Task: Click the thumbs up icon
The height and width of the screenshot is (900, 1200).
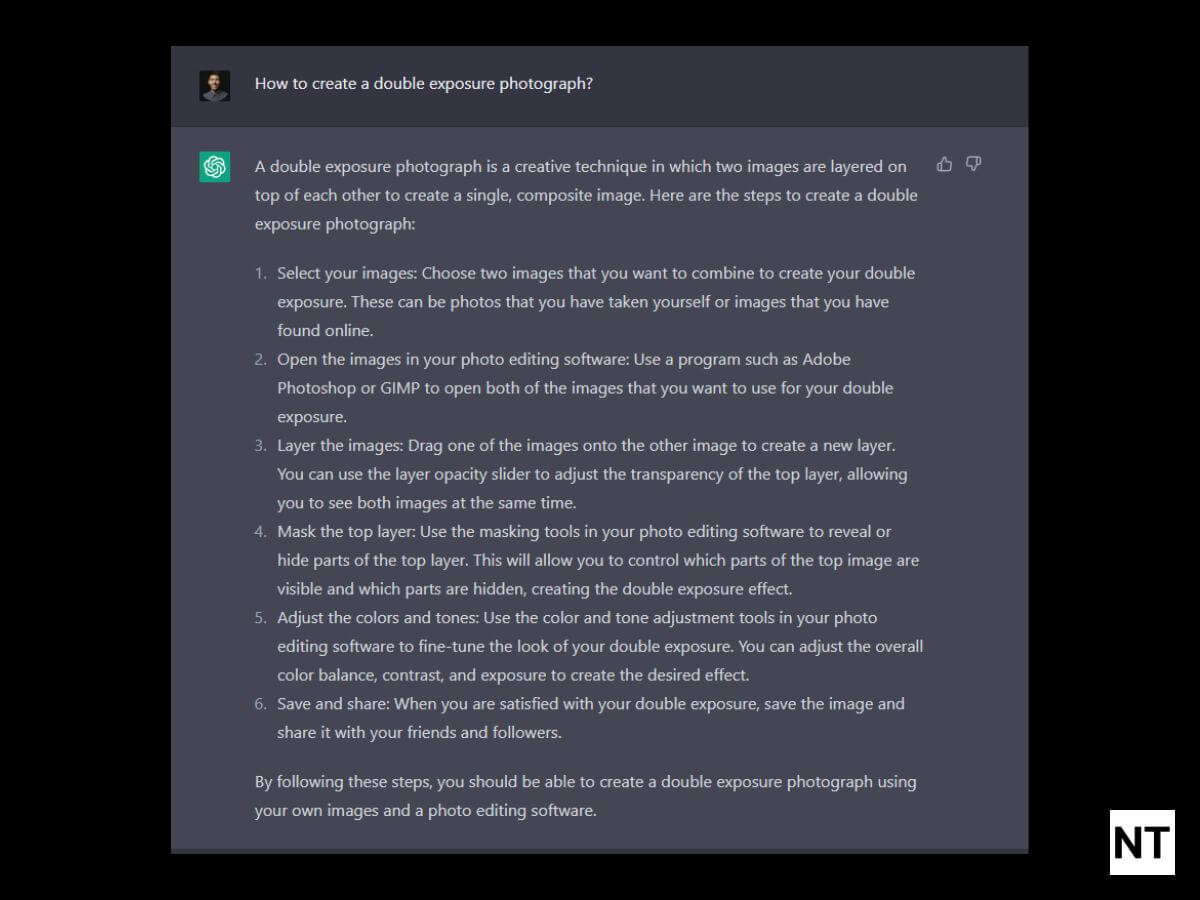Action: [x=944, y=164]
